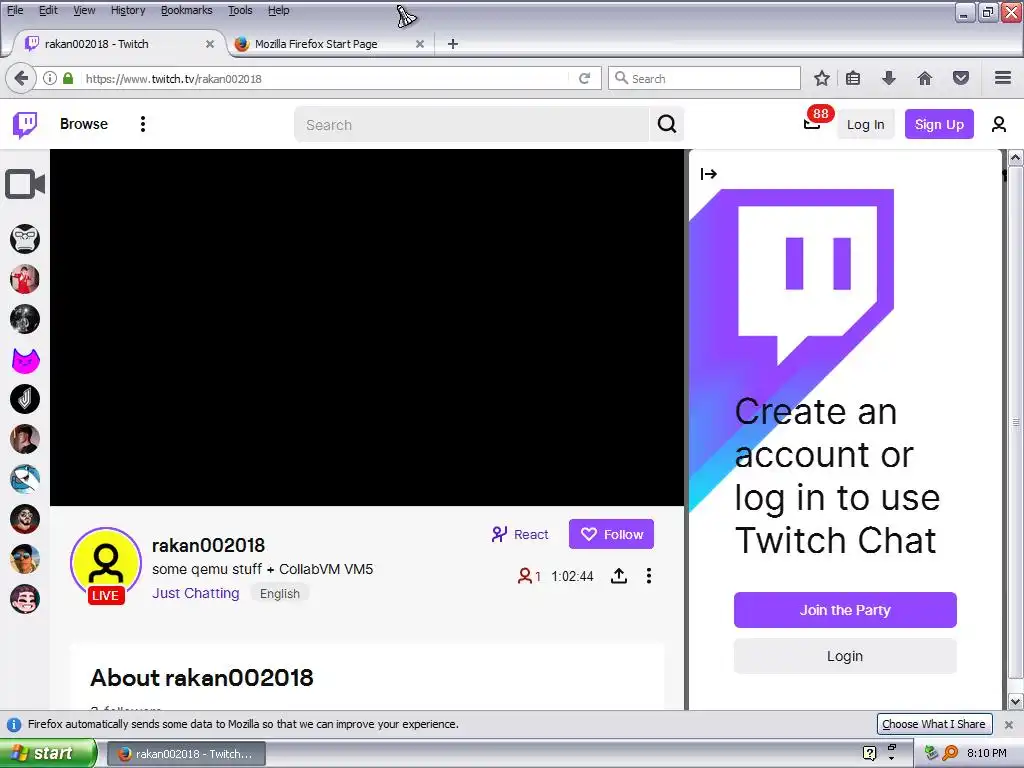The height and width of the screenshot is (768, 1024).
Task: Click the Twitch logo home icon
Action: 25,124
